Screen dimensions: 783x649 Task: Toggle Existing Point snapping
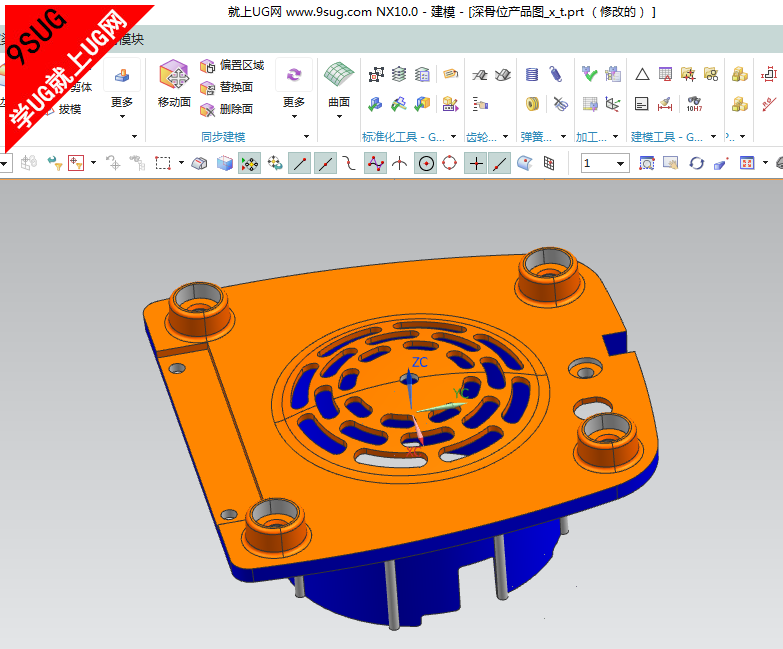(476, 163)
